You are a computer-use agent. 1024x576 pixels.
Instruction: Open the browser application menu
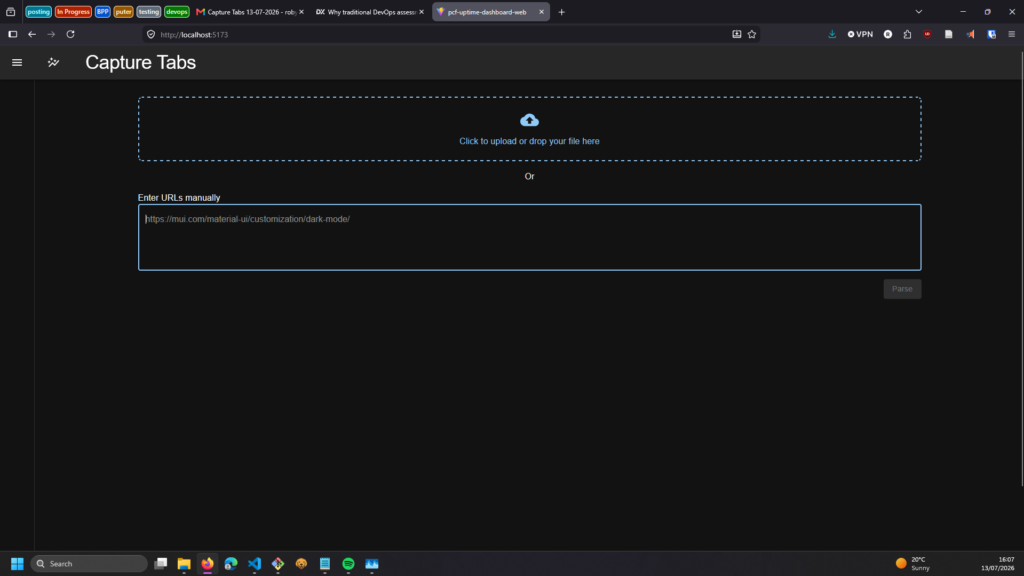1011,35
